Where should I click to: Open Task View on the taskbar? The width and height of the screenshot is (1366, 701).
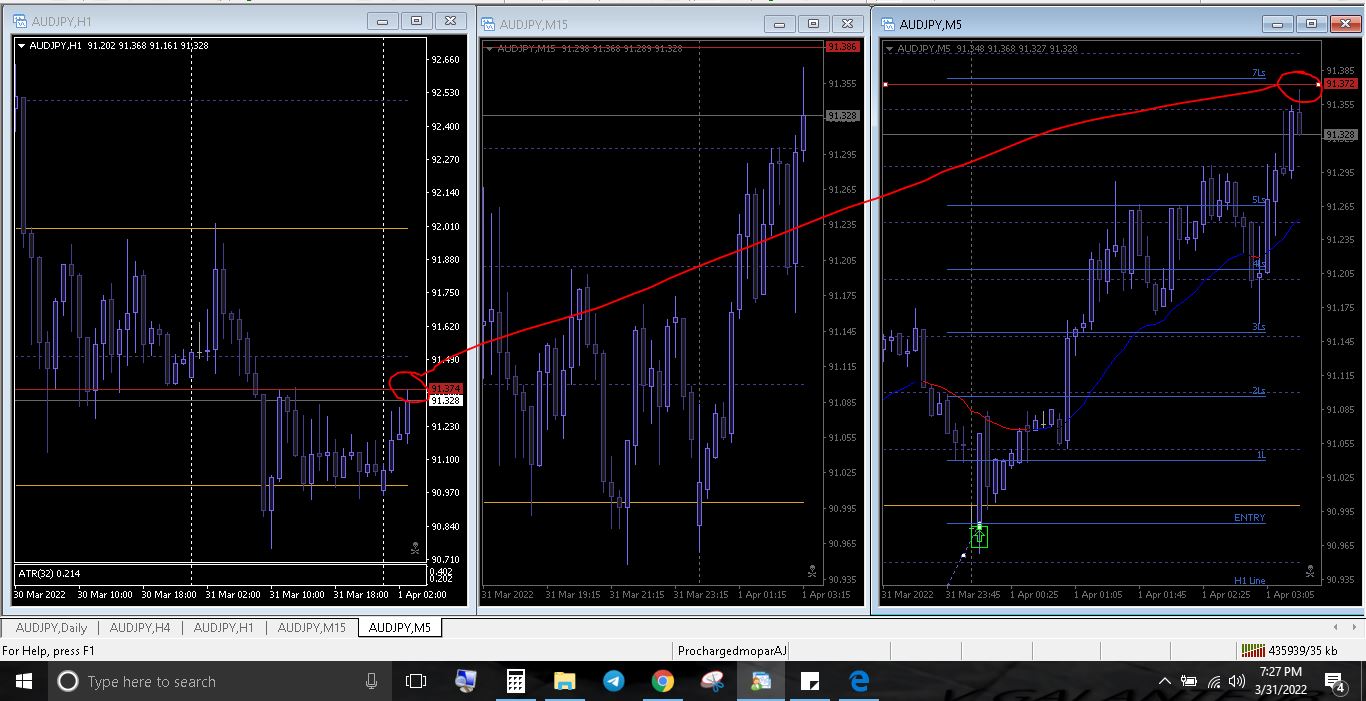click(x=416, y=681)
